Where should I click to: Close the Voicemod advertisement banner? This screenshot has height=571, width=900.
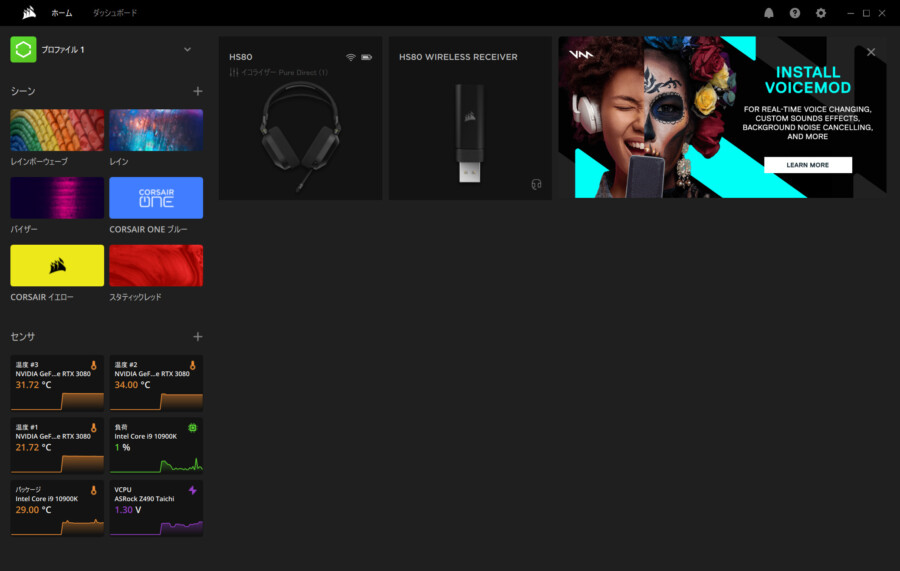click(871, 52)
